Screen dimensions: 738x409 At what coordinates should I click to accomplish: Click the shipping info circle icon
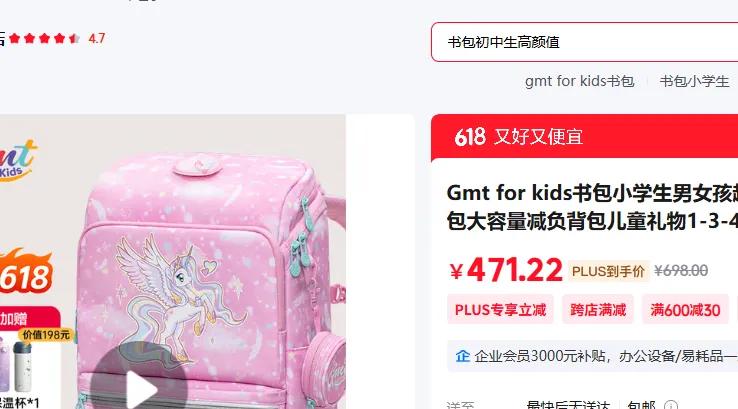click(x=671, y=405)
